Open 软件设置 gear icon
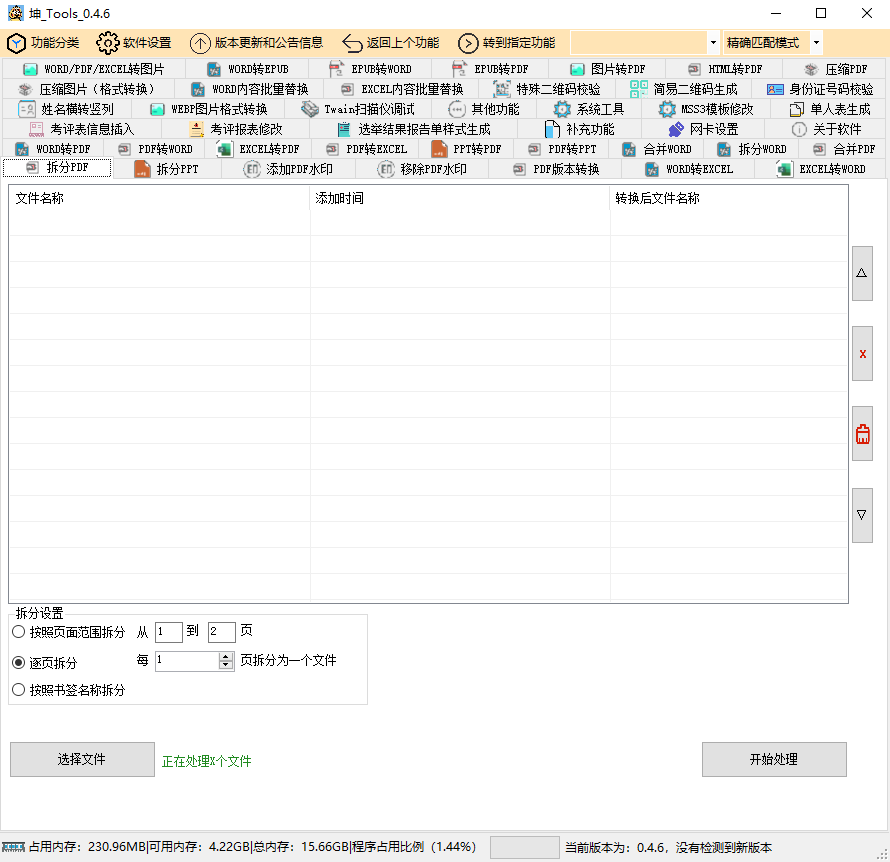This screenshot has height=862, width=890. [107, 43]
